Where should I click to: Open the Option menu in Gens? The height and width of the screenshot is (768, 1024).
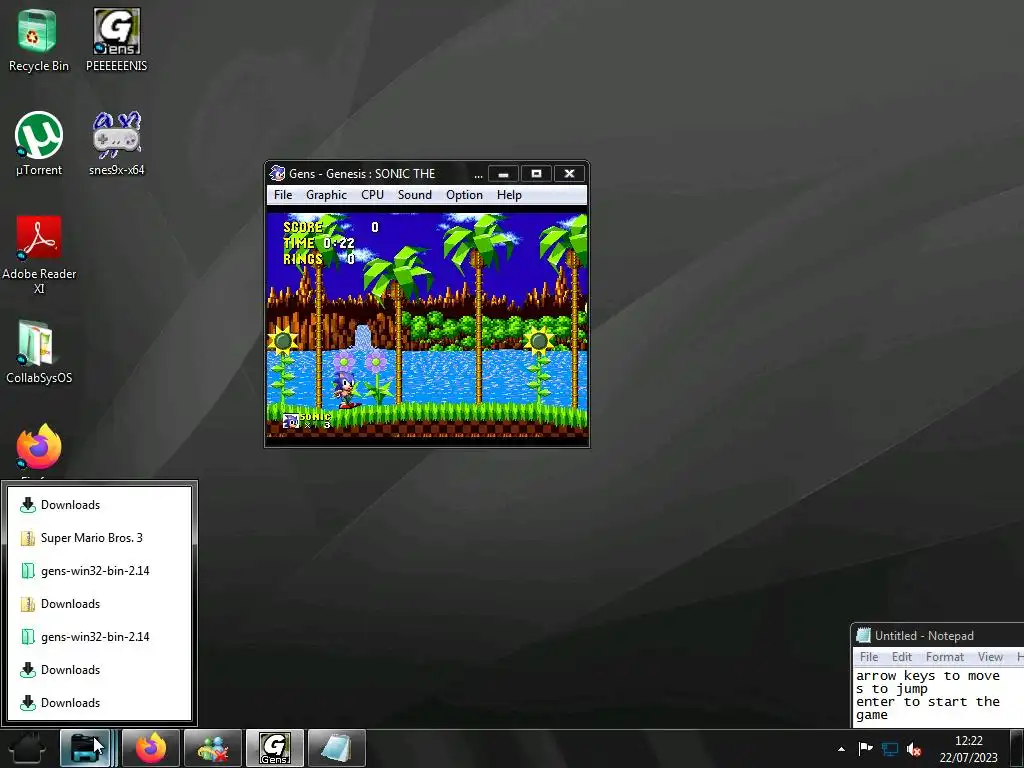(464, 195)
